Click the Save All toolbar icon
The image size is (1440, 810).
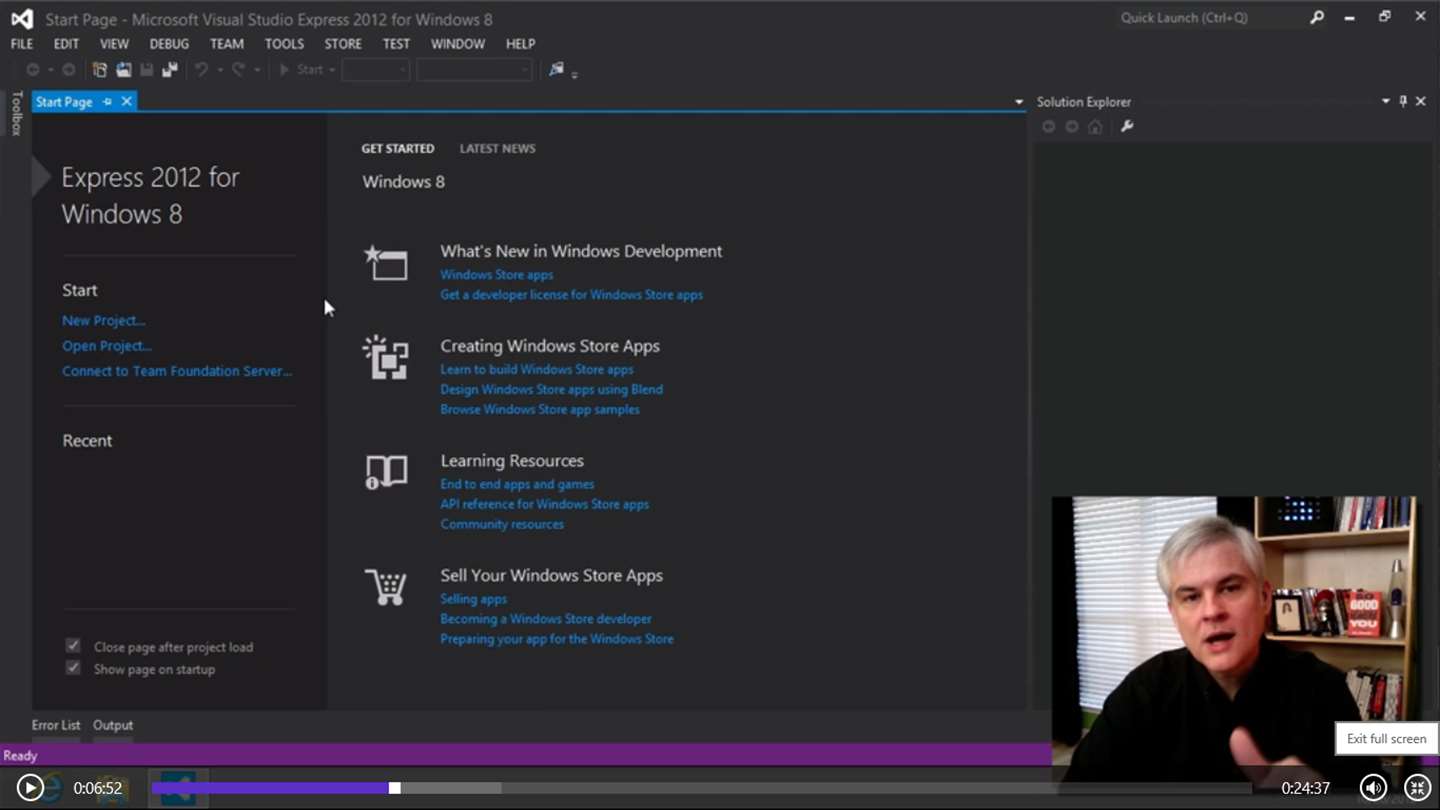click(x=170, y=70)
